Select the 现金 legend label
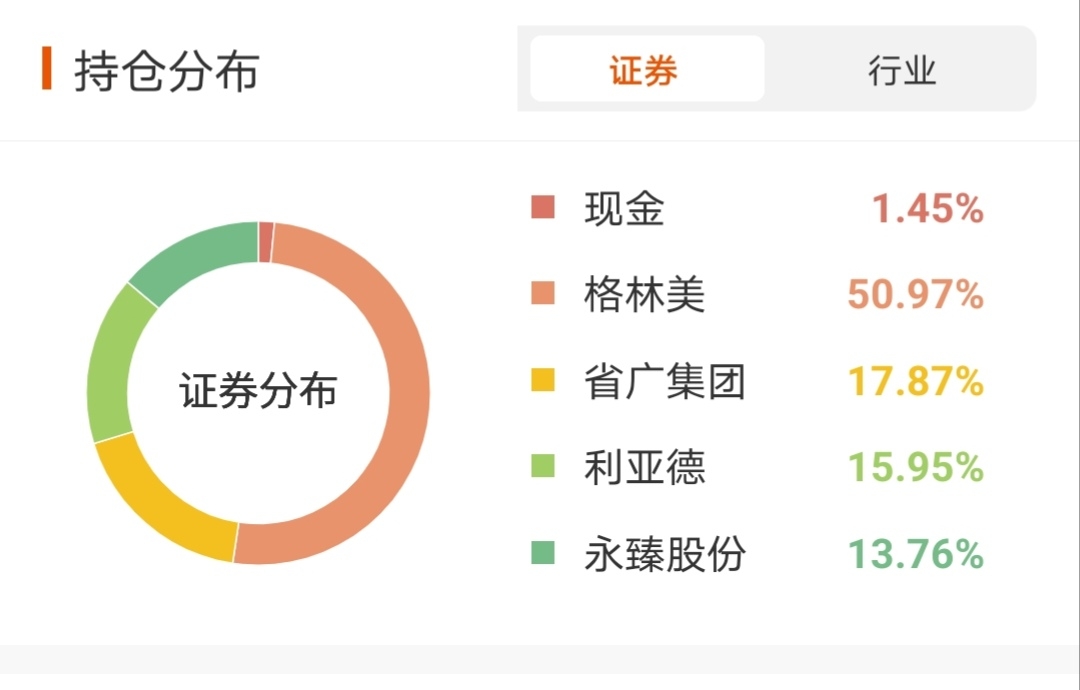This screenshot has width=1080, height=690. 625,209
